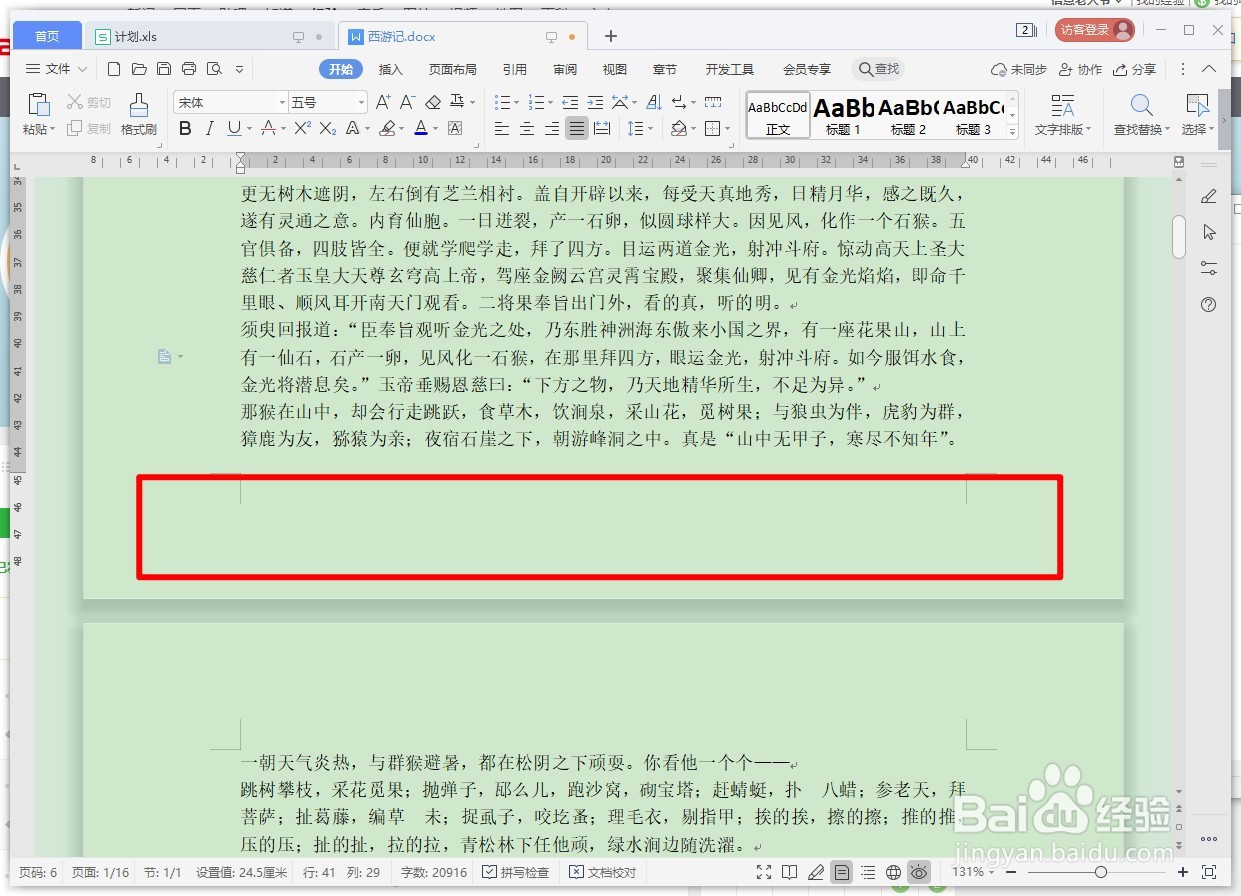Switch to Review (审阅) tab
Screen dimensions: 1241x896
coord(565,69)
